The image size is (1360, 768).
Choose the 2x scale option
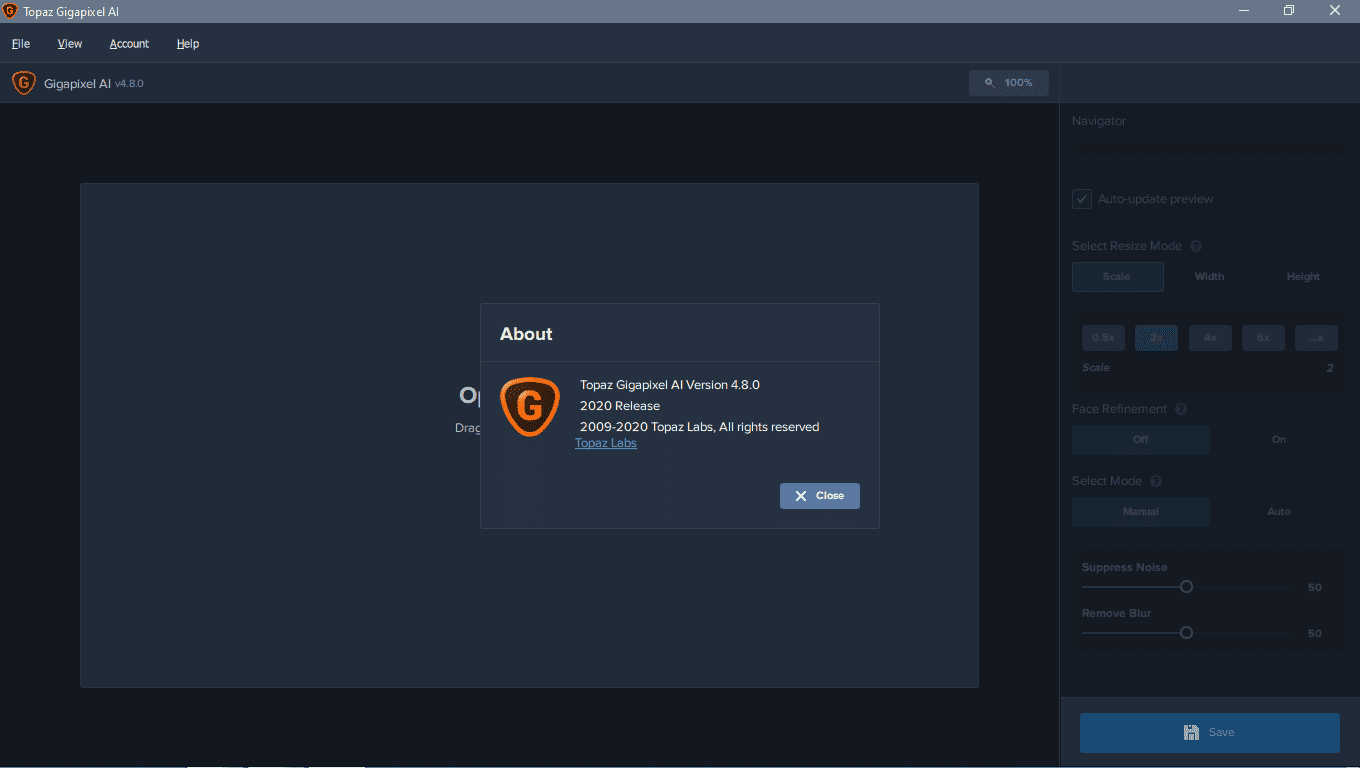pyautogui.click(x=1156, y=338)
